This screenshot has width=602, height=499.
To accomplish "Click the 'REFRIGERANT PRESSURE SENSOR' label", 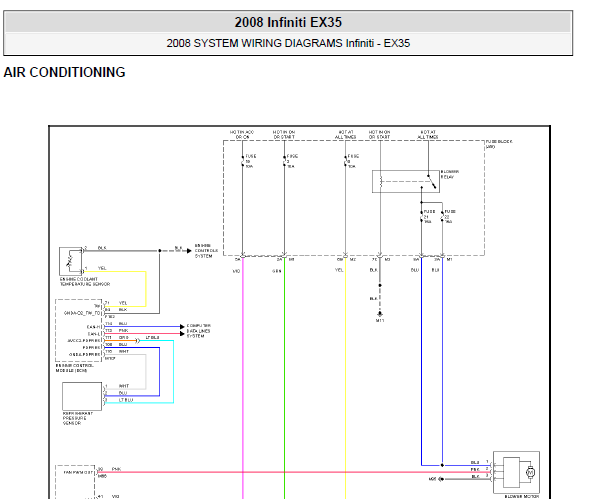I will pyautogui.click(x=78, y=418).
